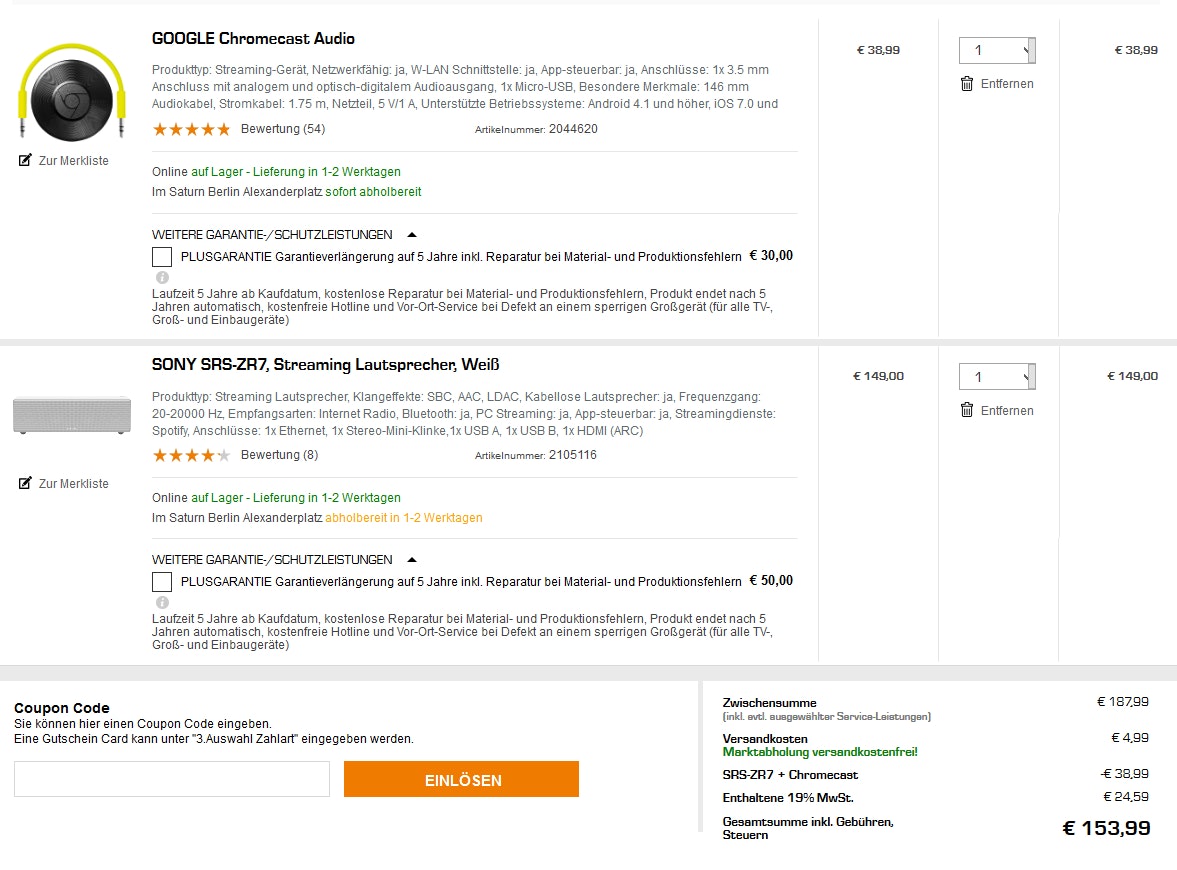Click the Sony speaker product image
The image size is (1177, 870).
pos(72,414)
